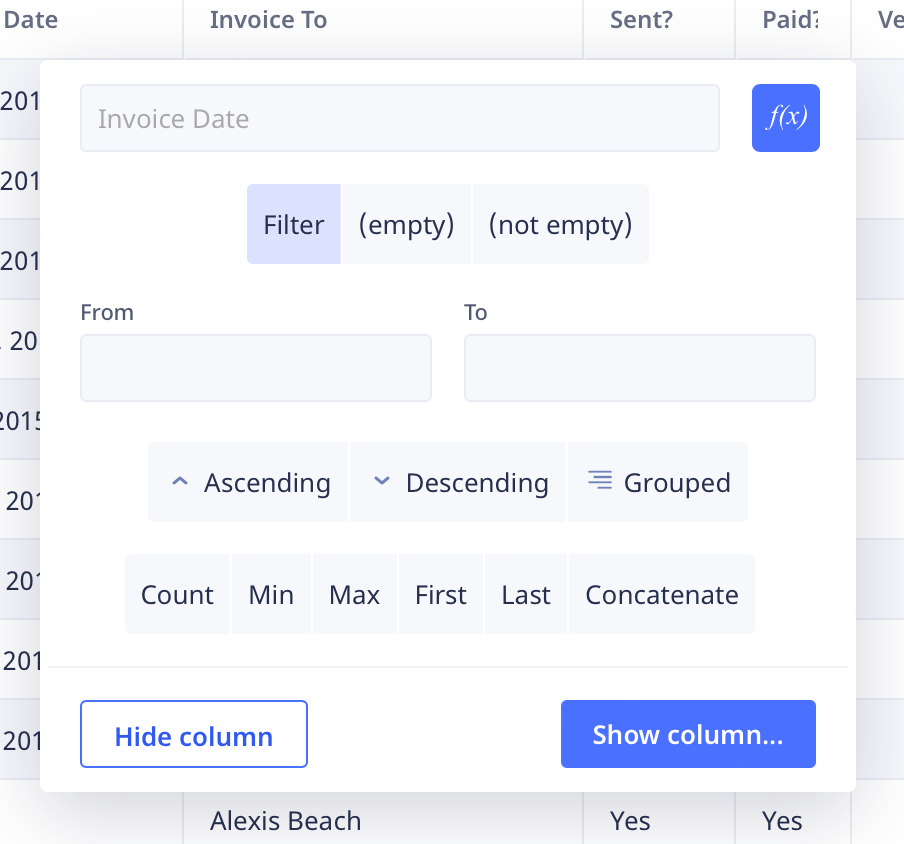
Task: Choose the Concatenate aggregation
Action: coord(661,594)
